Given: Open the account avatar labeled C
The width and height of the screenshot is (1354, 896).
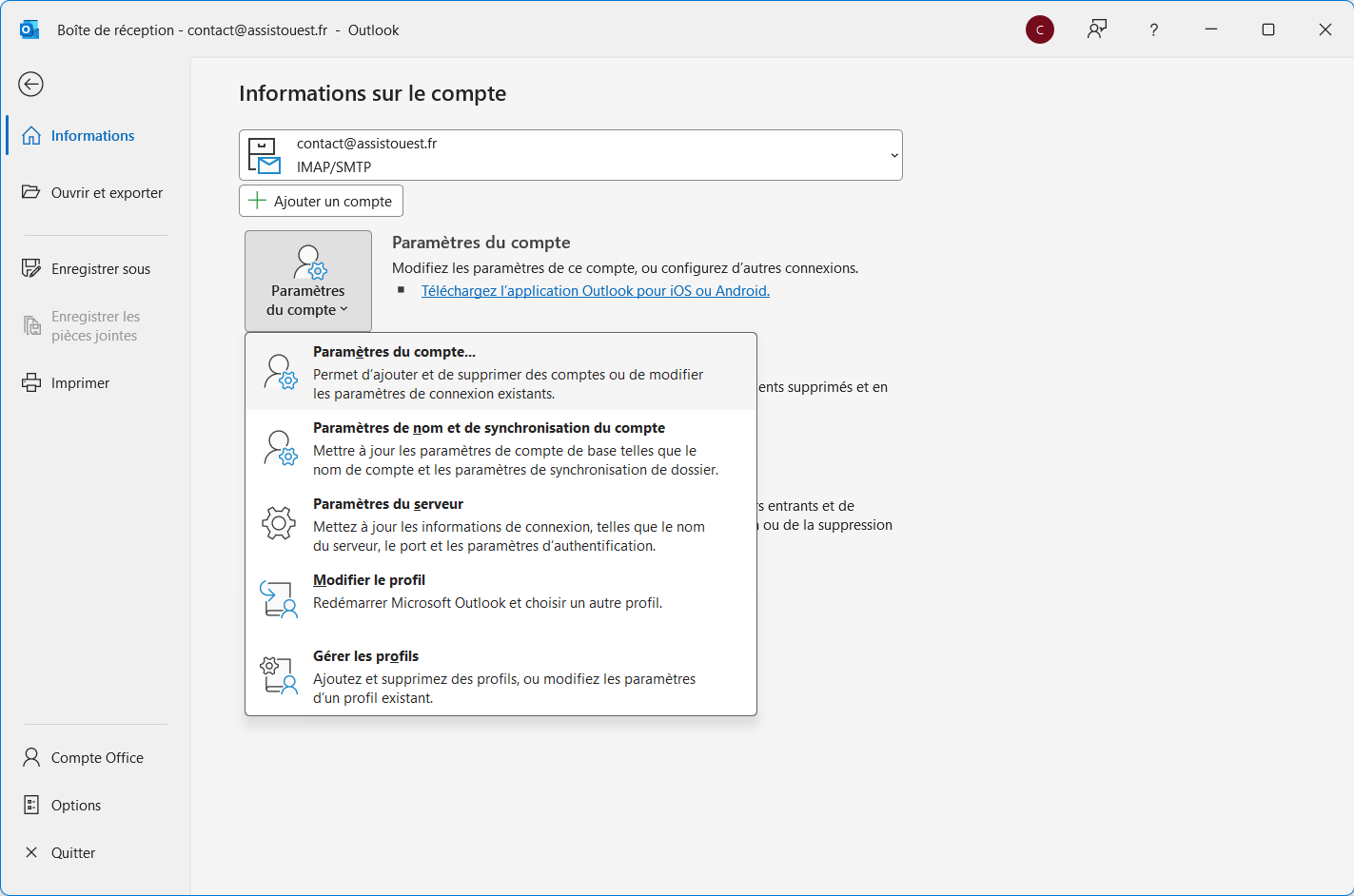Looking at the screenshot, I should (1040, 29).
